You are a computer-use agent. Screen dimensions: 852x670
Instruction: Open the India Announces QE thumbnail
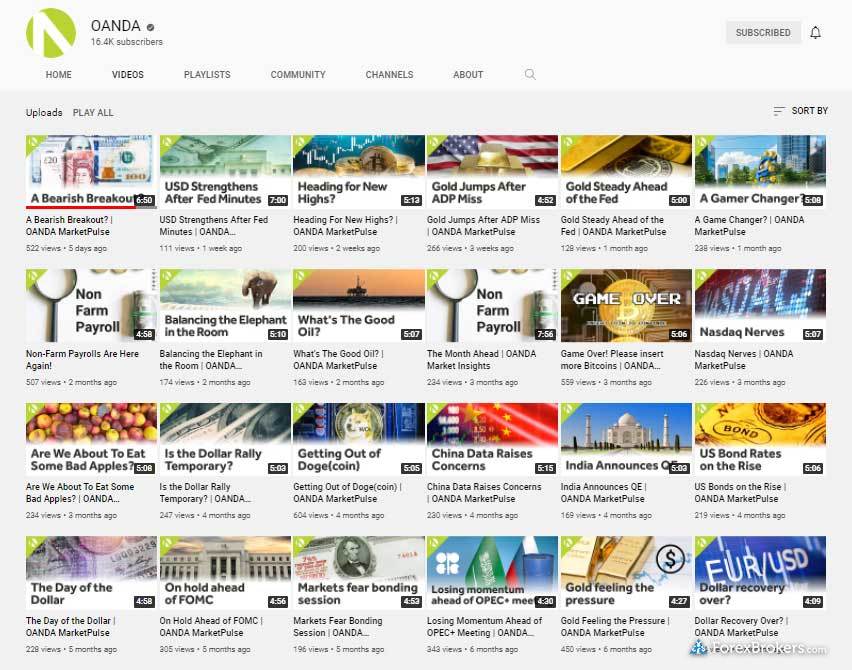click(x=626, y=439)
